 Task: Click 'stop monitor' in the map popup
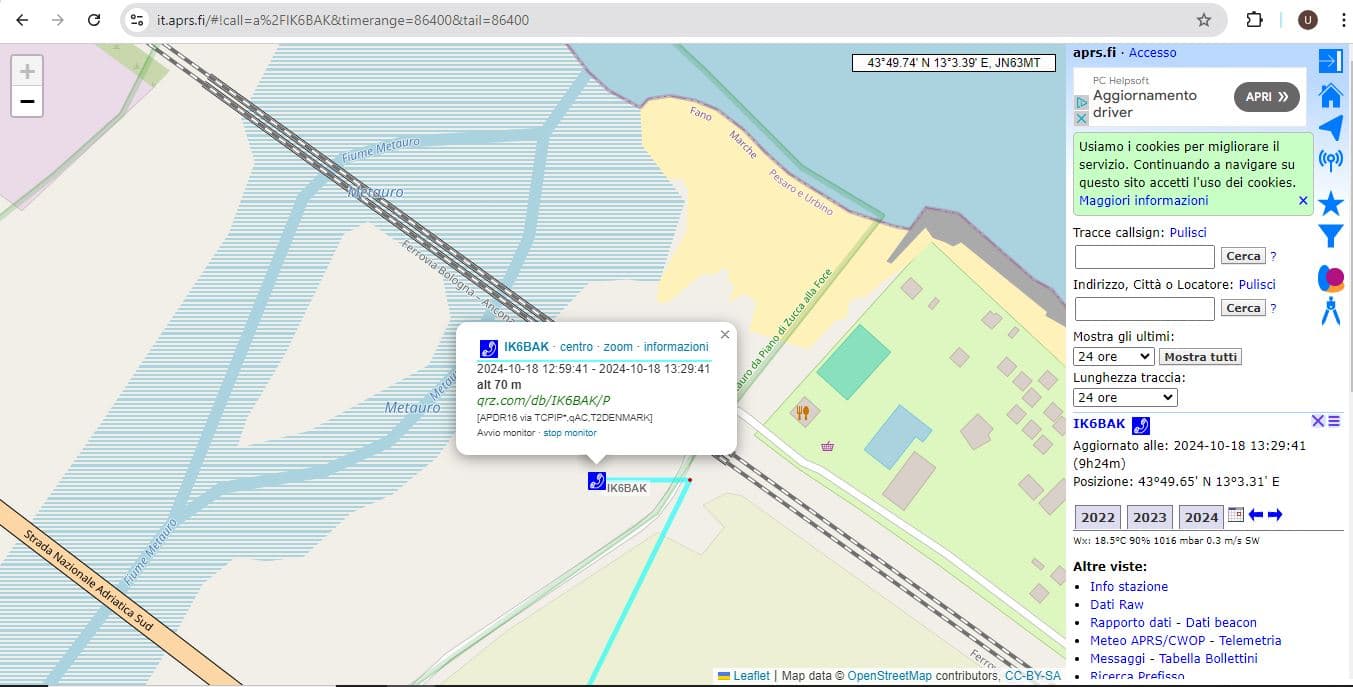pyautogui.click(x=569, y=433)
